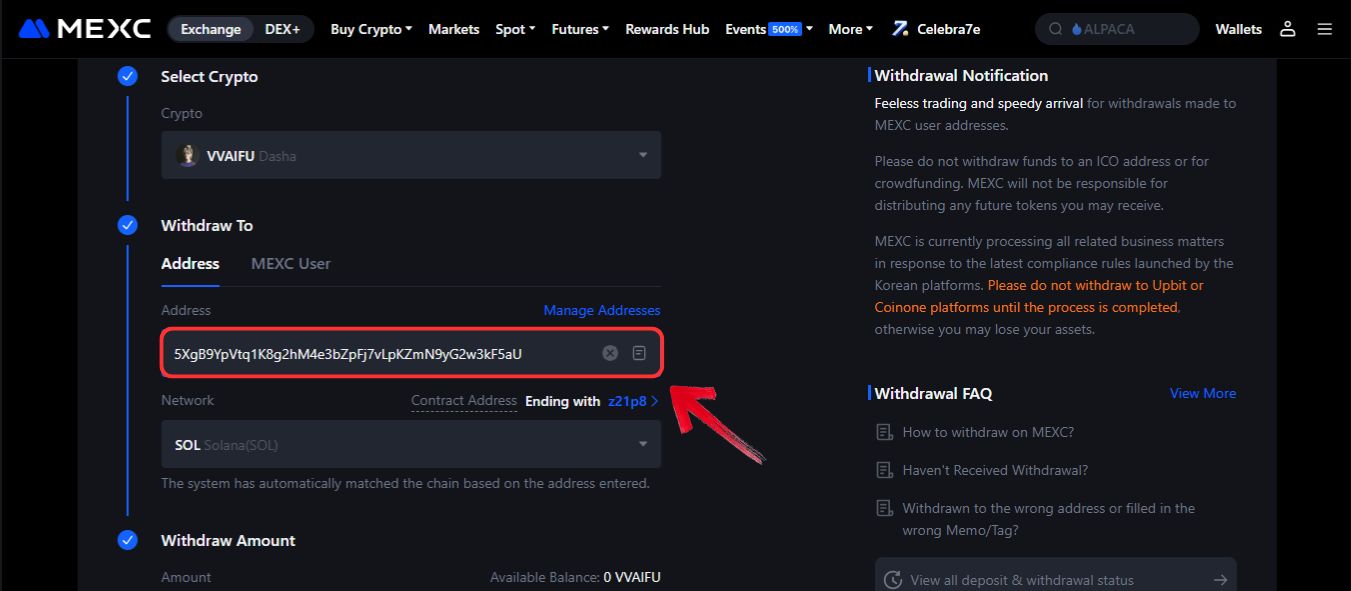The height and width of the screenshot is (591, 1351).
Task: Open the contract address chevron after z21p8
Action: (655, 401)
